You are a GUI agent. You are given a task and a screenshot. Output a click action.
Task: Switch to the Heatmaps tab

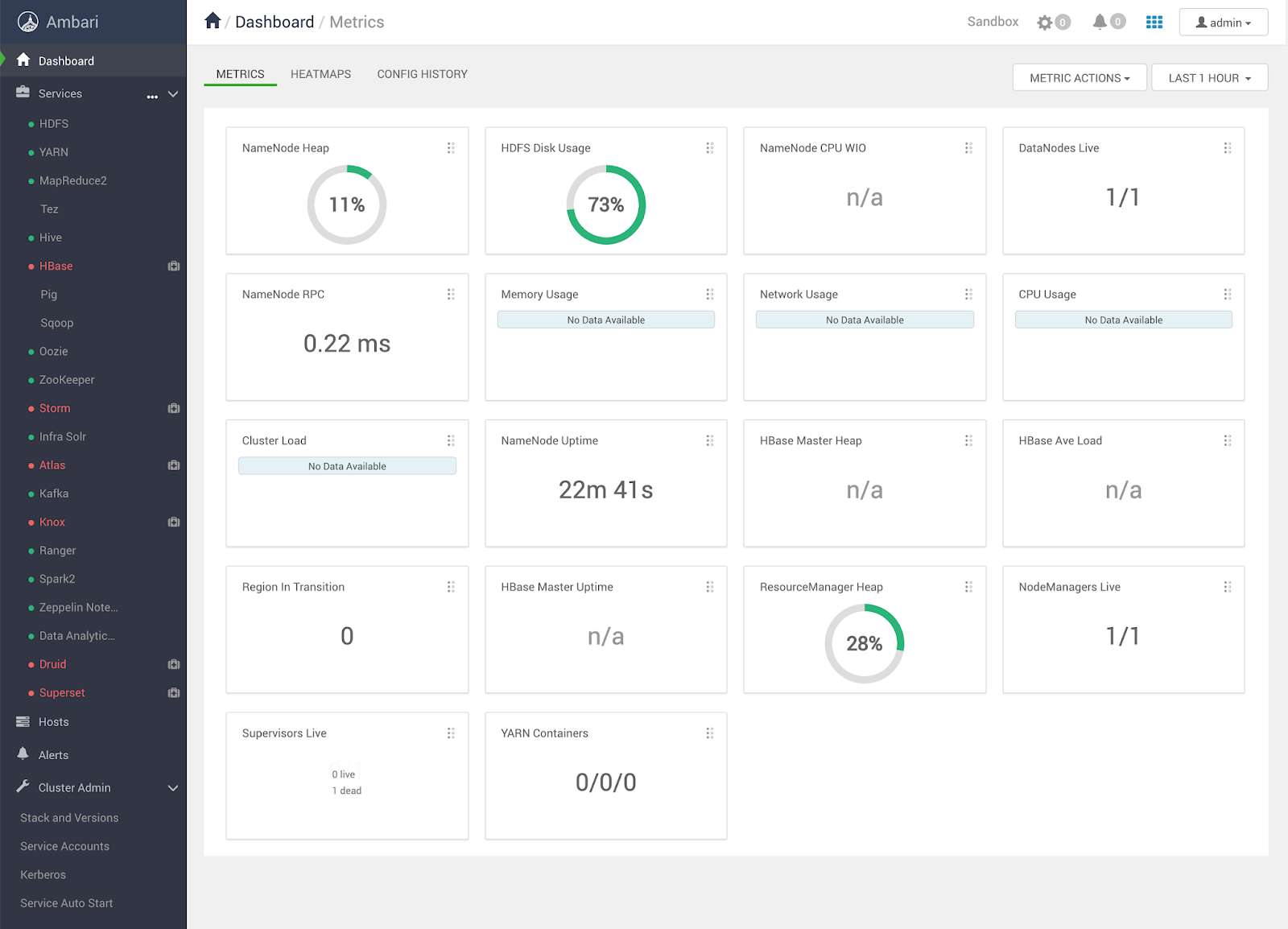pos(320,74)
